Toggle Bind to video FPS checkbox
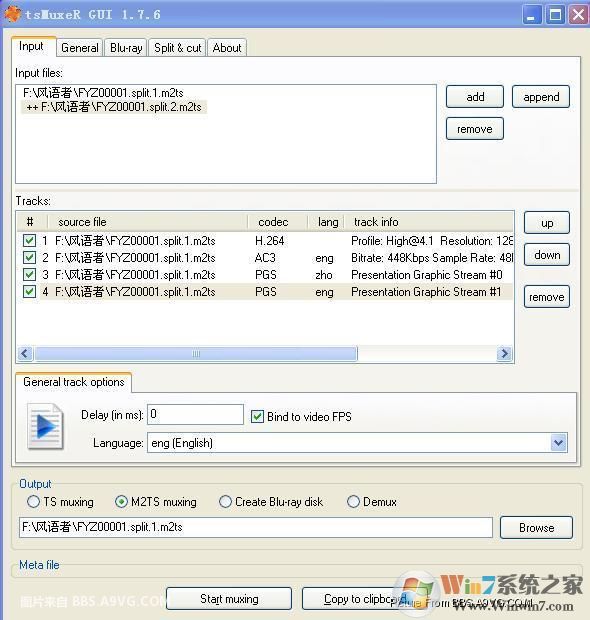This screenshot has width=590, height=620. 257,416
